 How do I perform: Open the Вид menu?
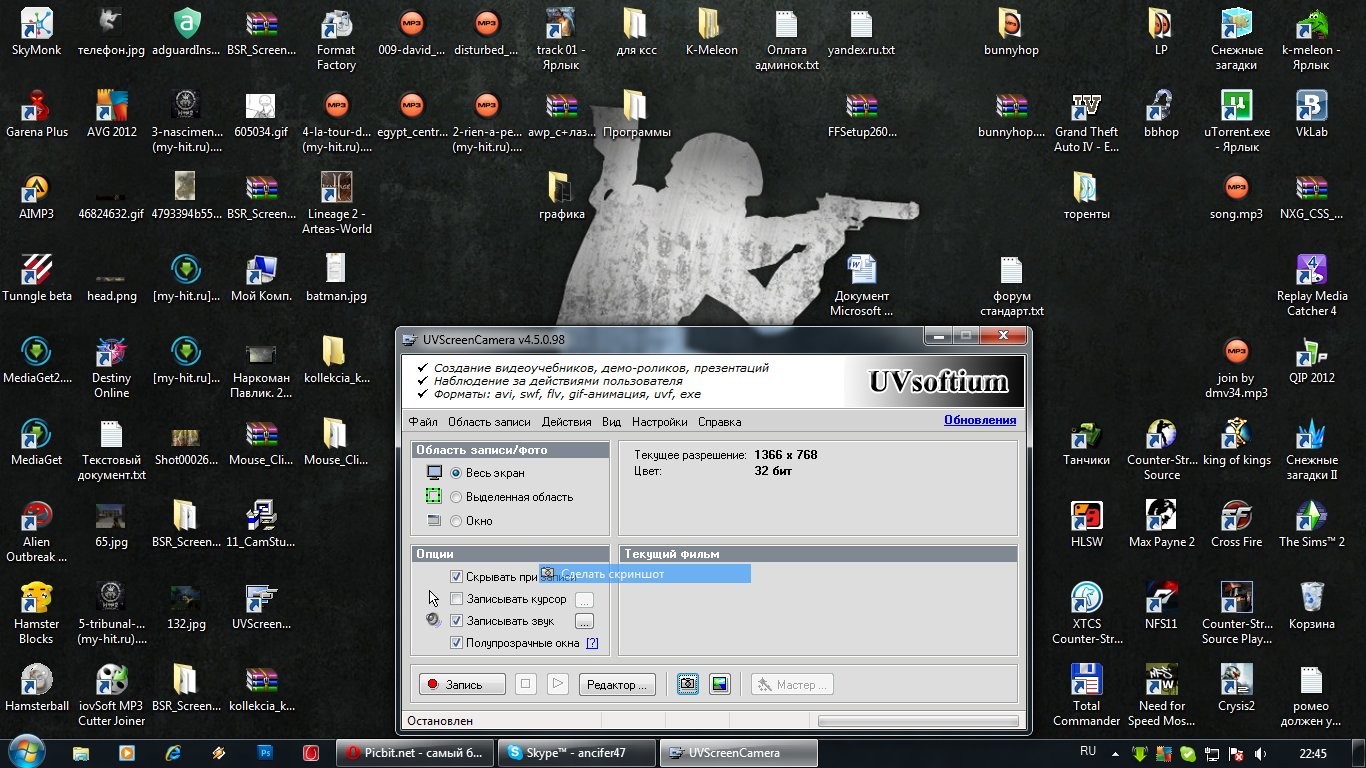coord(611,422)
